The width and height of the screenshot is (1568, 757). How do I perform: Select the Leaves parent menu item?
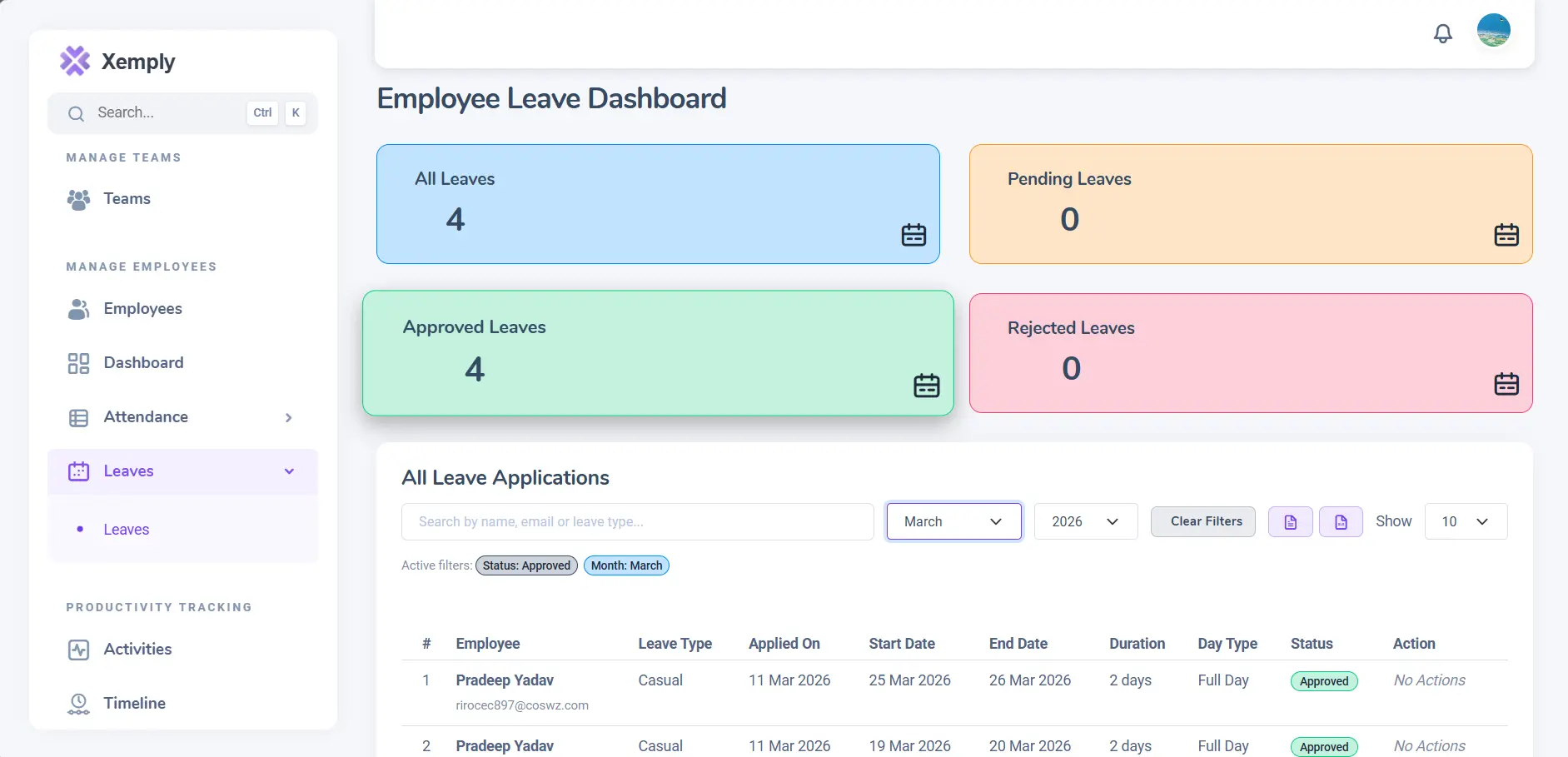click(182, 471)
